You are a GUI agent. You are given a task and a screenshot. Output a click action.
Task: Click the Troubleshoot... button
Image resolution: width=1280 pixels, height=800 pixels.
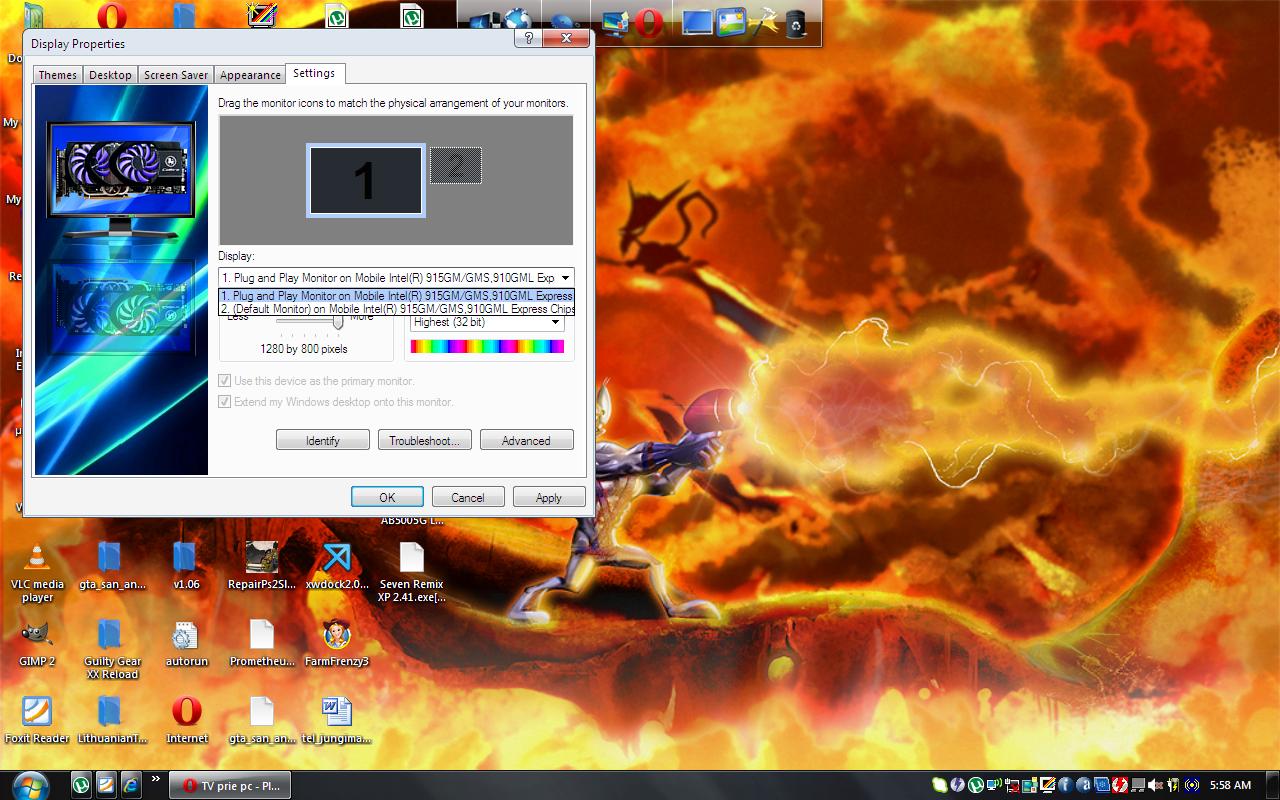(424, 440)
